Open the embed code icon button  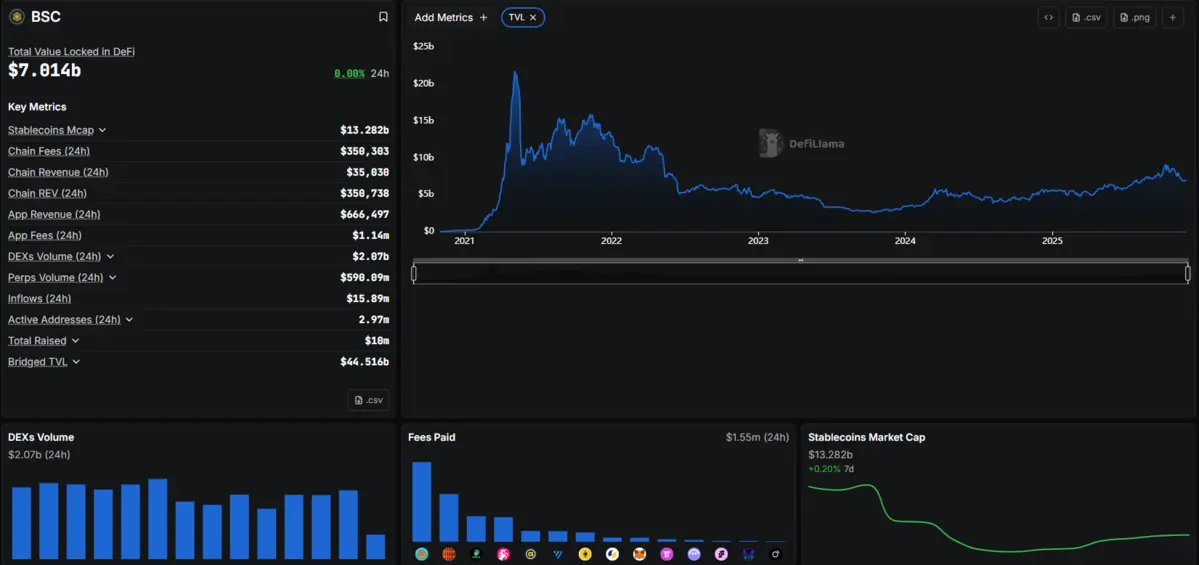pos(1048,17)
